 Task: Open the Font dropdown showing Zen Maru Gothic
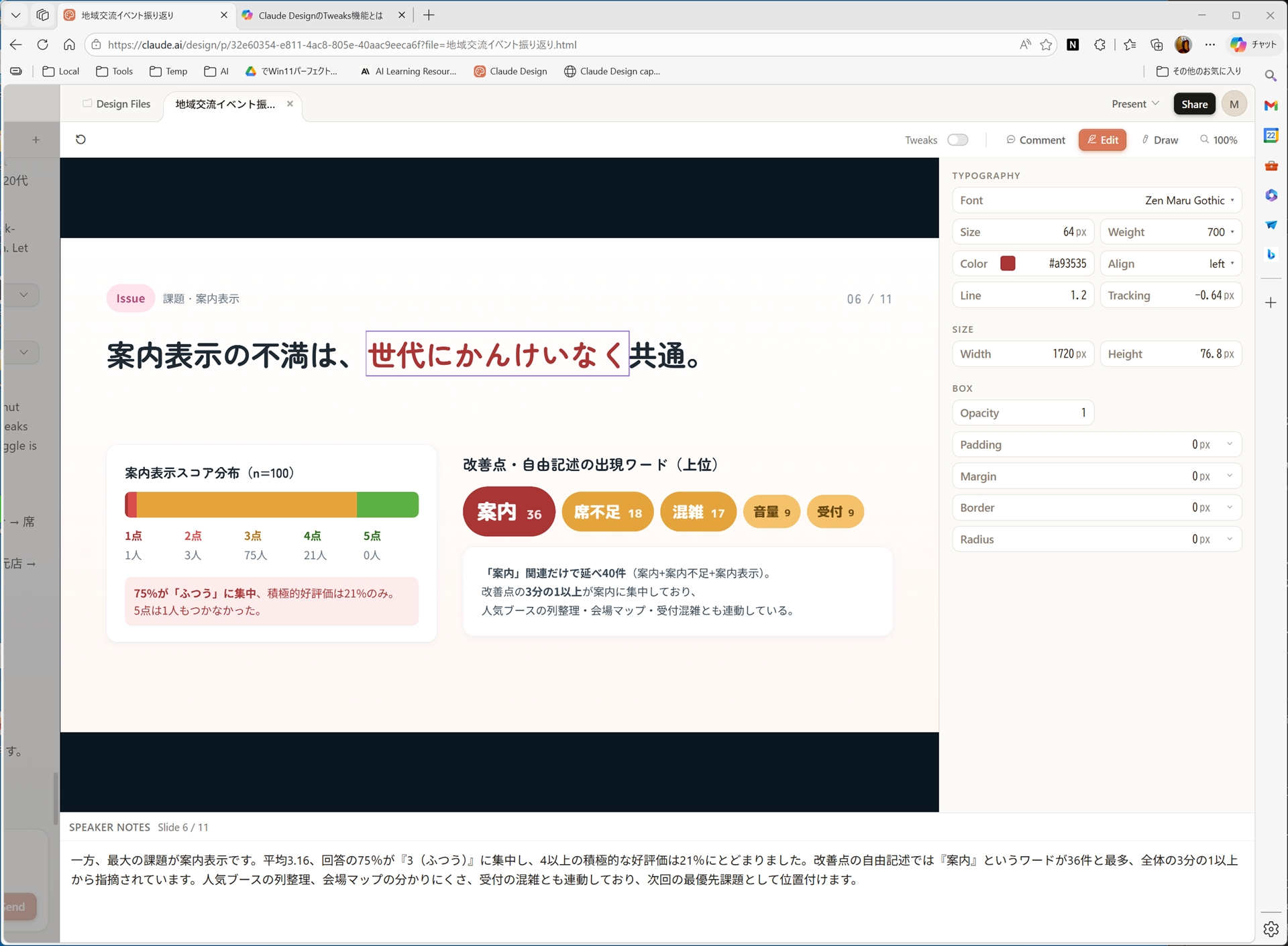(1187, 200)
